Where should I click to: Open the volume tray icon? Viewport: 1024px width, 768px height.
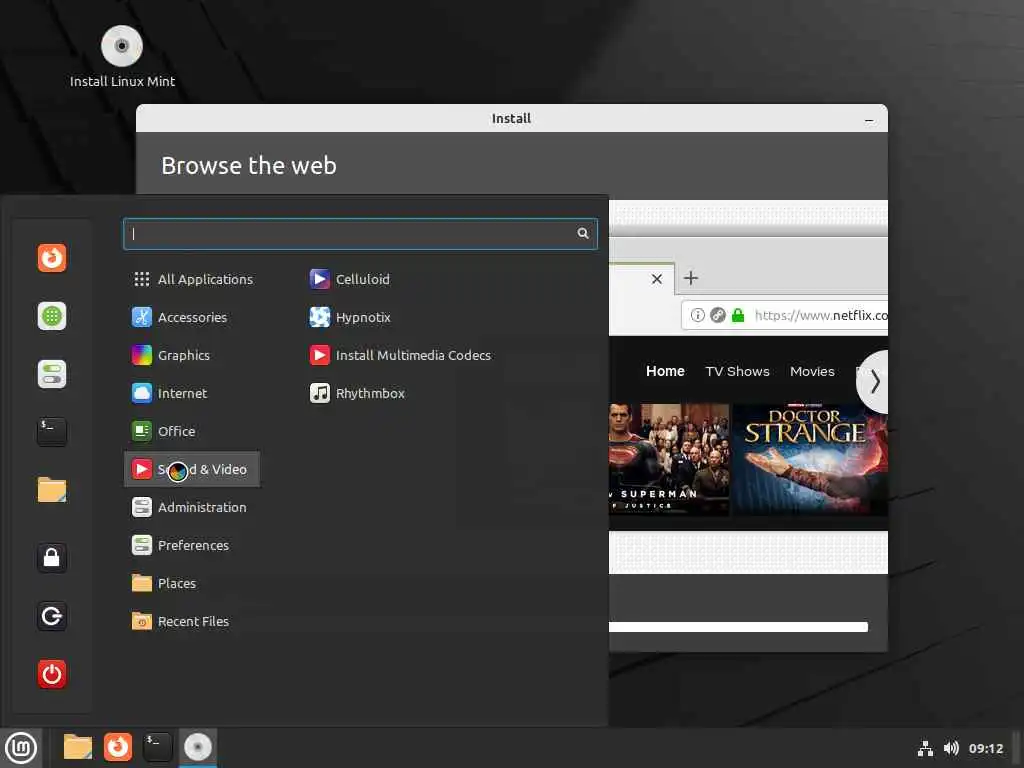951,748
